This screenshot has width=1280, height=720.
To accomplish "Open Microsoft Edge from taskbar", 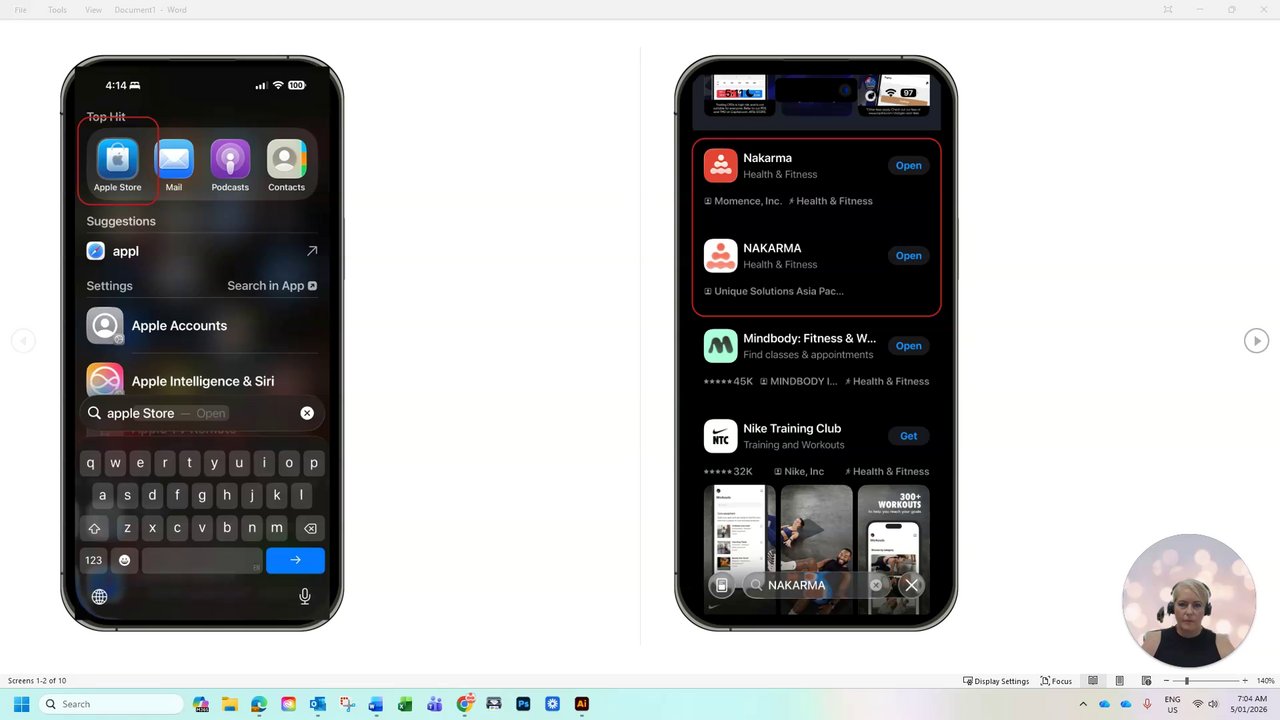I will click(x=259, y=704).
